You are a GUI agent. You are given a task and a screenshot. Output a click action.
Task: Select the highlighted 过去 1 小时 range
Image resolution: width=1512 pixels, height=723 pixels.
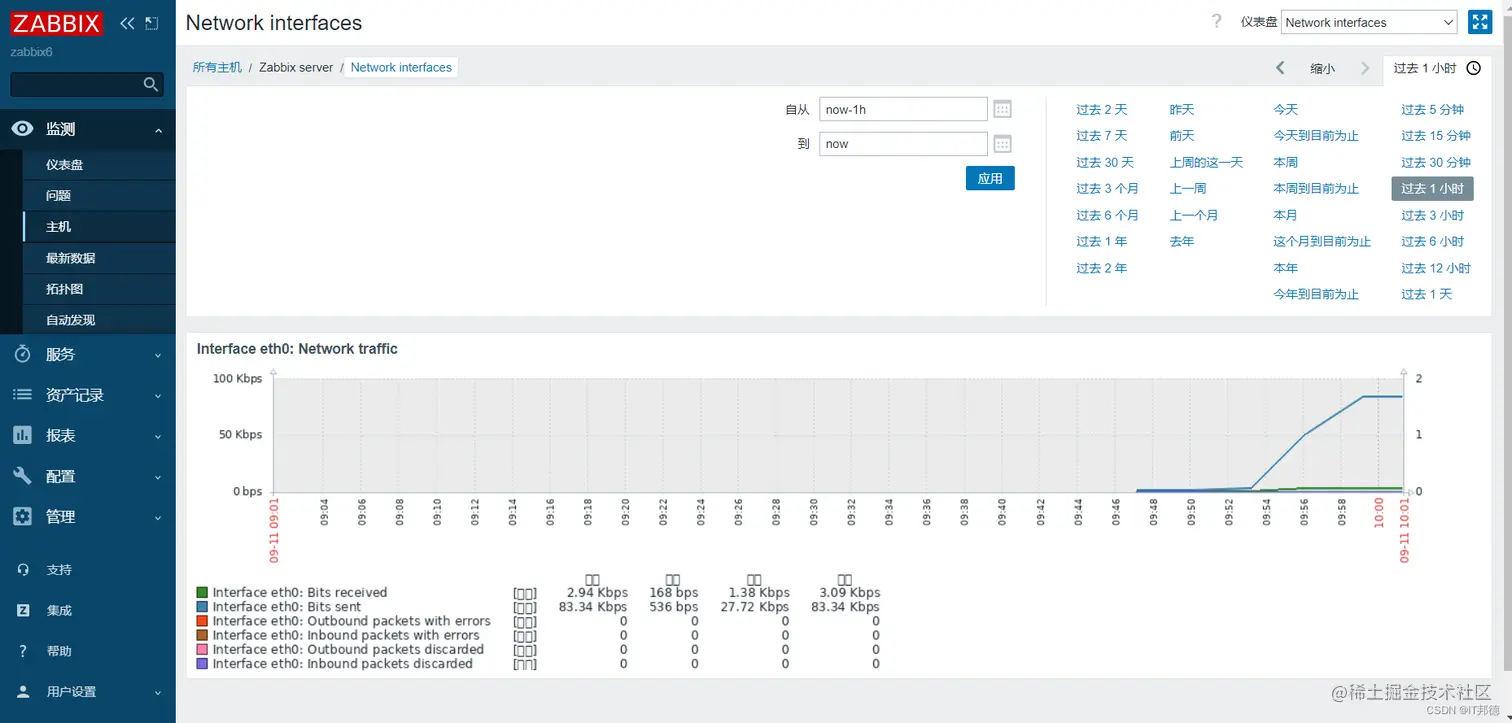coord(1432,188)
